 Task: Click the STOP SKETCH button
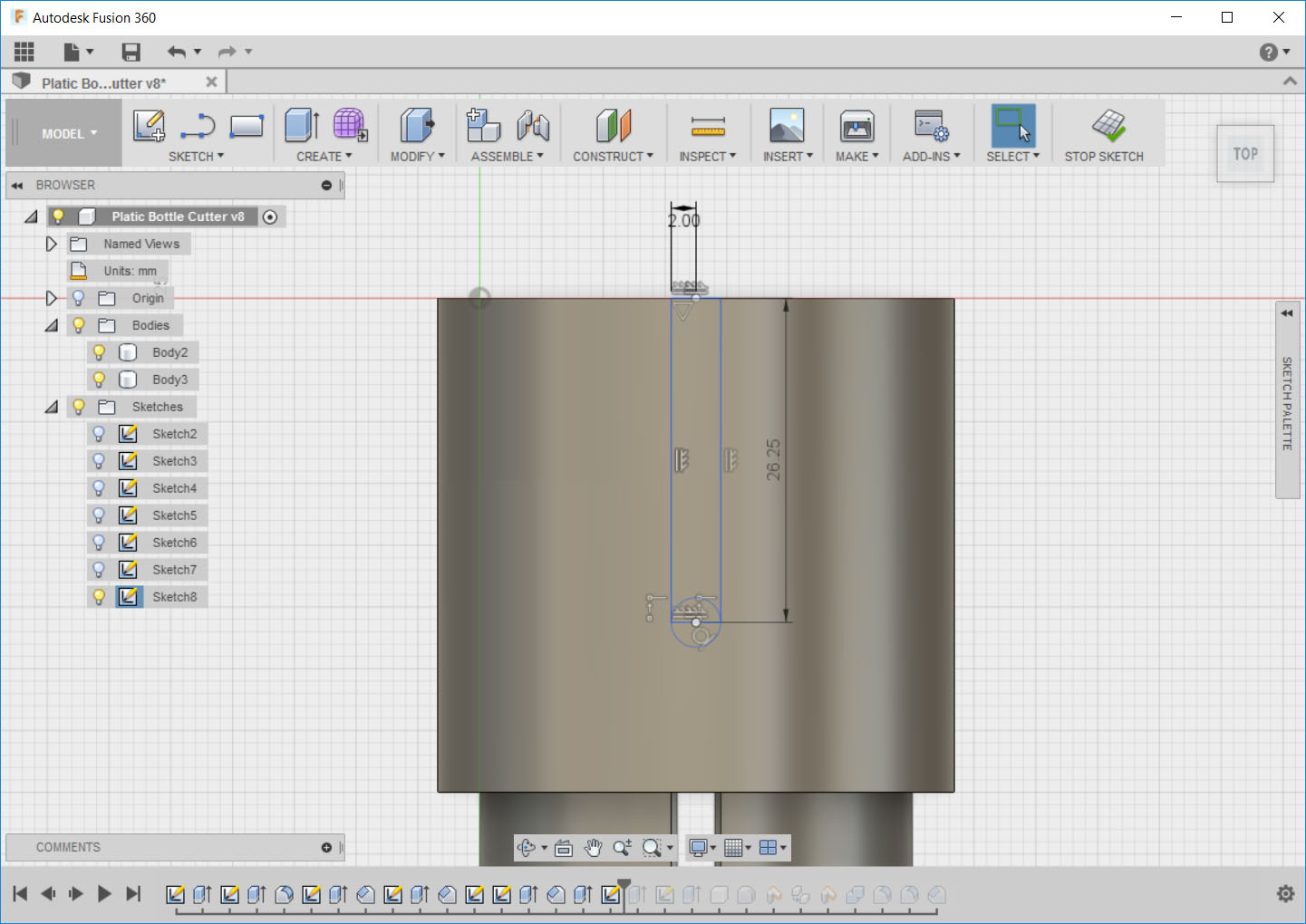pyautogui.click(x=1106, y=132)
